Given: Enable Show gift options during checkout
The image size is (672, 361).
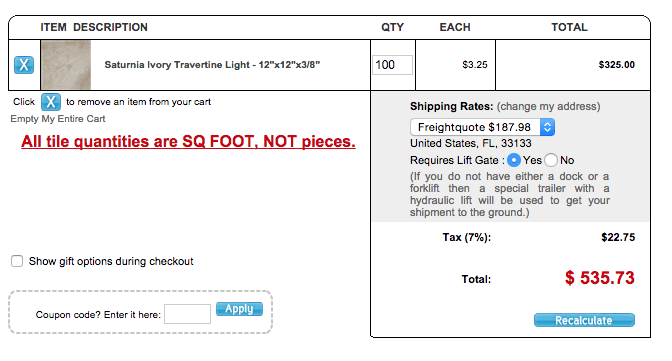Looking at the screenshot, I should 17,261.
